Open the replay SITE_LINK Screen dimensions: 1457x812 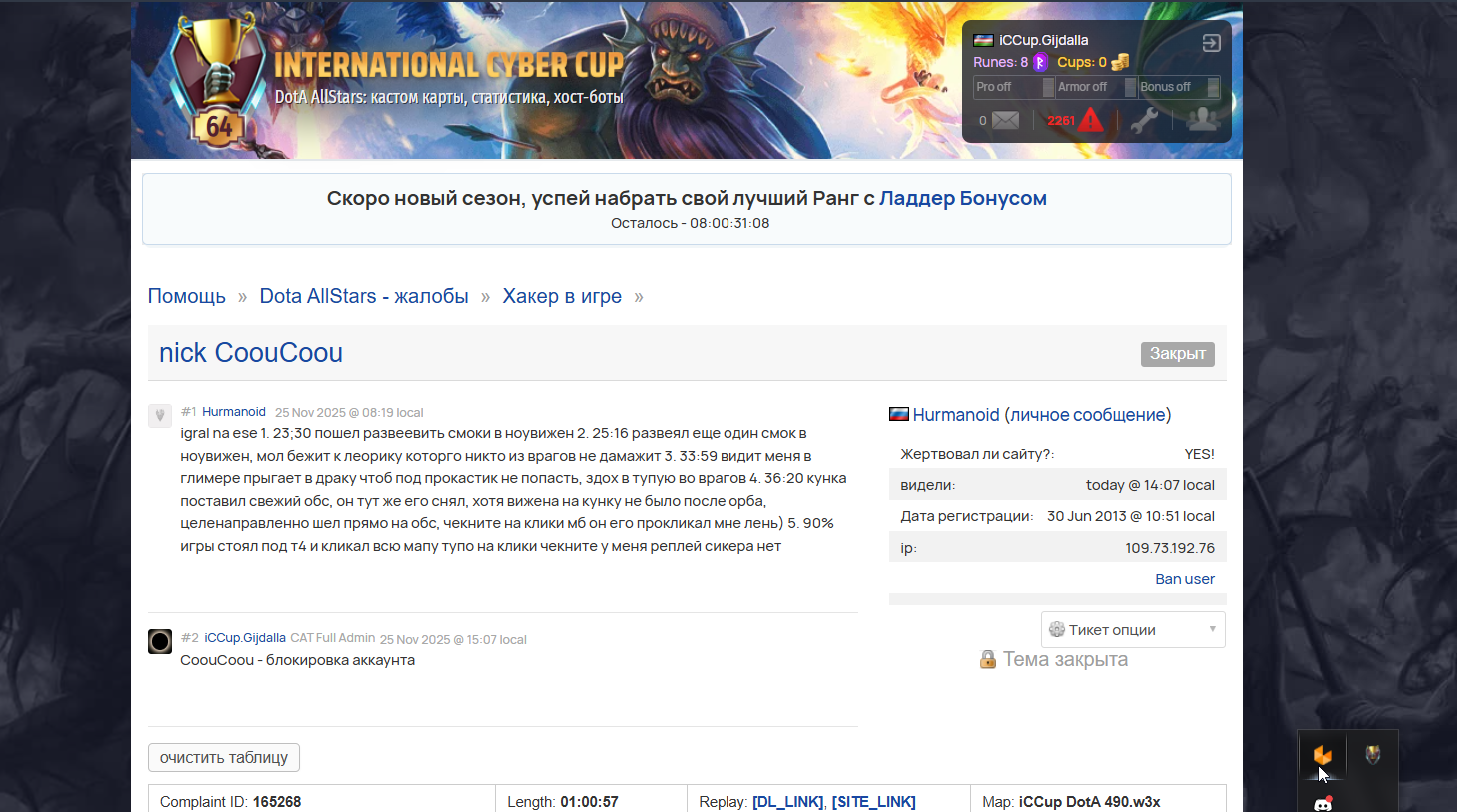coord(874,802)
